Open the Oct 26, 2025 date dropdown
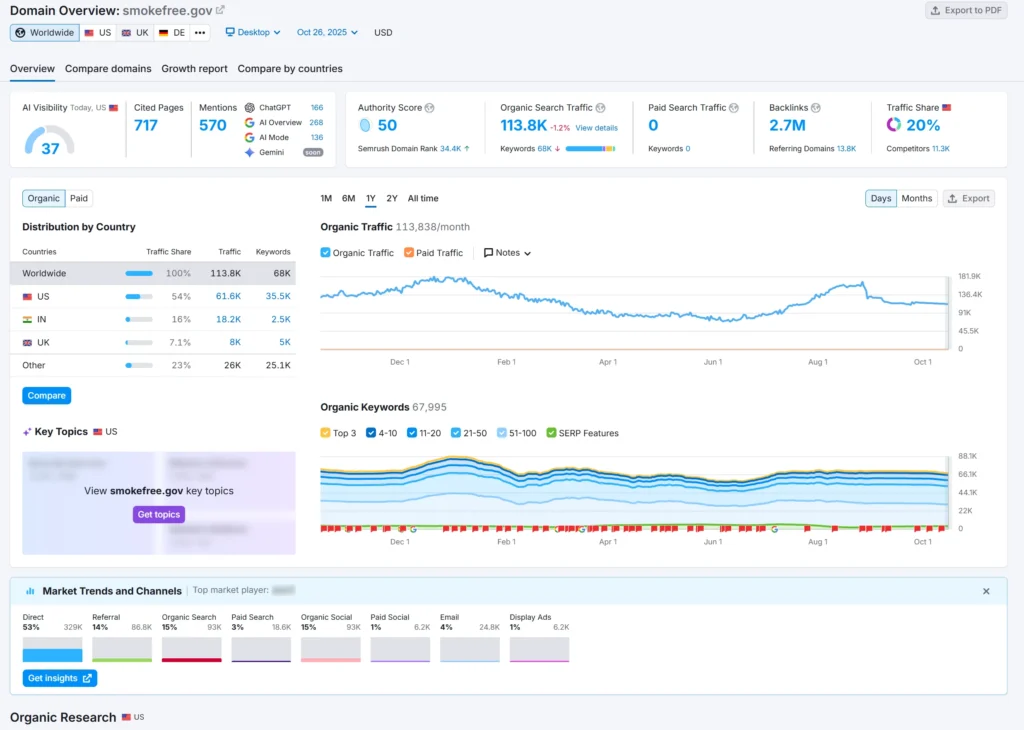1024x730 pixels. 327,32
